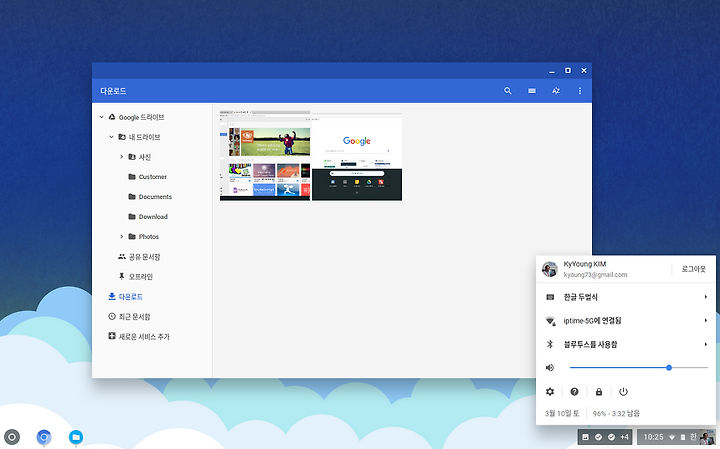
Task: Click the date 3월 10일 토
Action: pyautogui.click(x=562, y=413)
